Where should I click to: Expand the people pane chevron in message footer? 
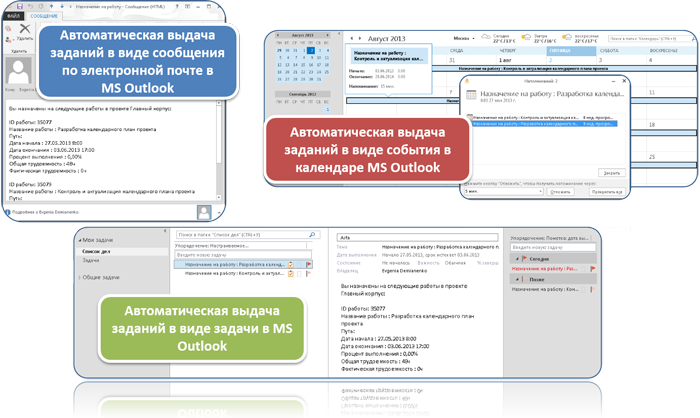[219, 213]
